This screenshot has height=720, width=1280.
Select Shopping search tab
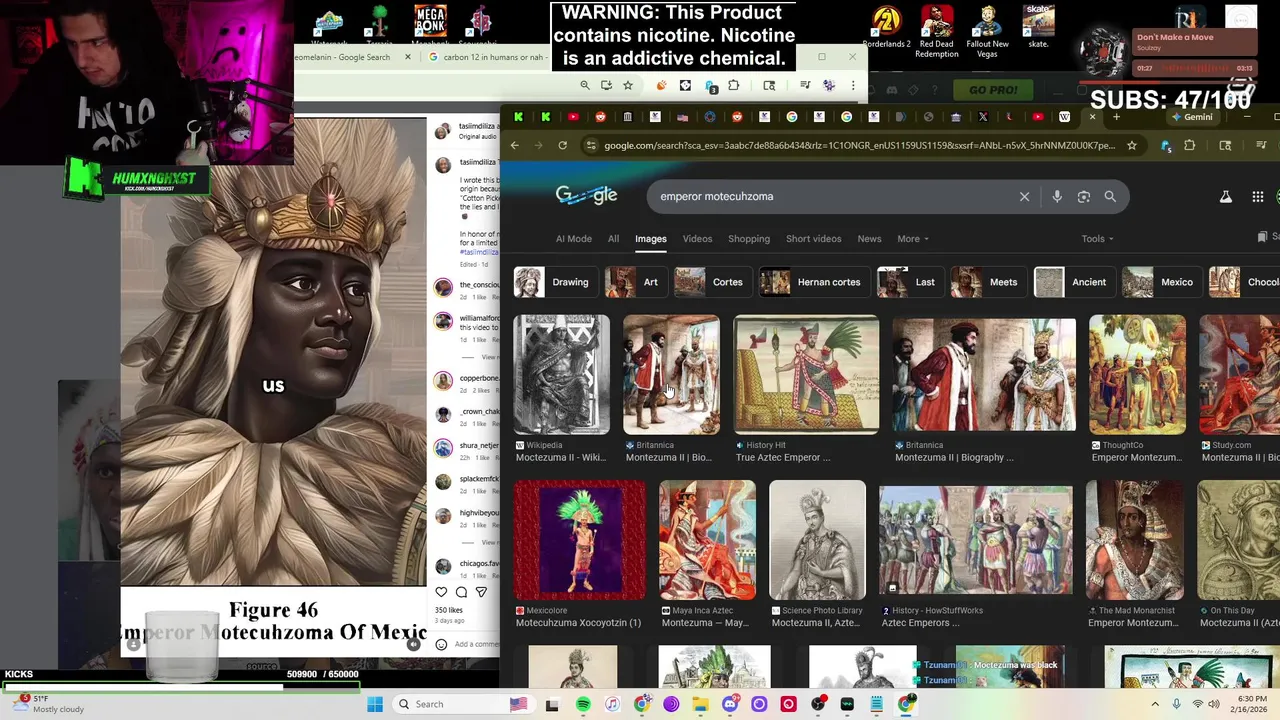click(749, 239)
